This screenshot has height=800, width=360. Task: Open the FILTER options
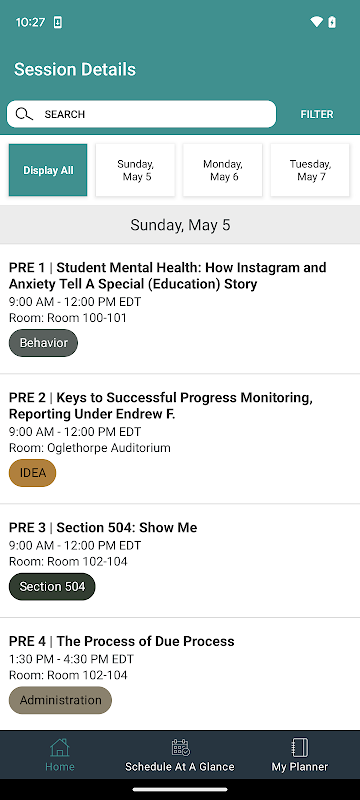317,114
